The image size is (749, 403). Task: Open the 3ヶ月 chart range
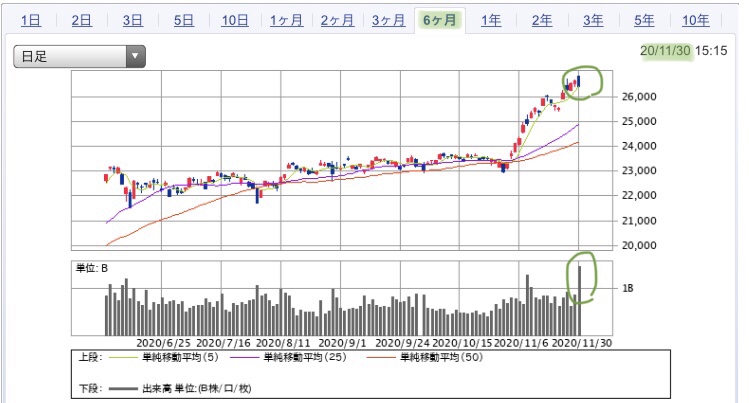click(x=388, y=21)
